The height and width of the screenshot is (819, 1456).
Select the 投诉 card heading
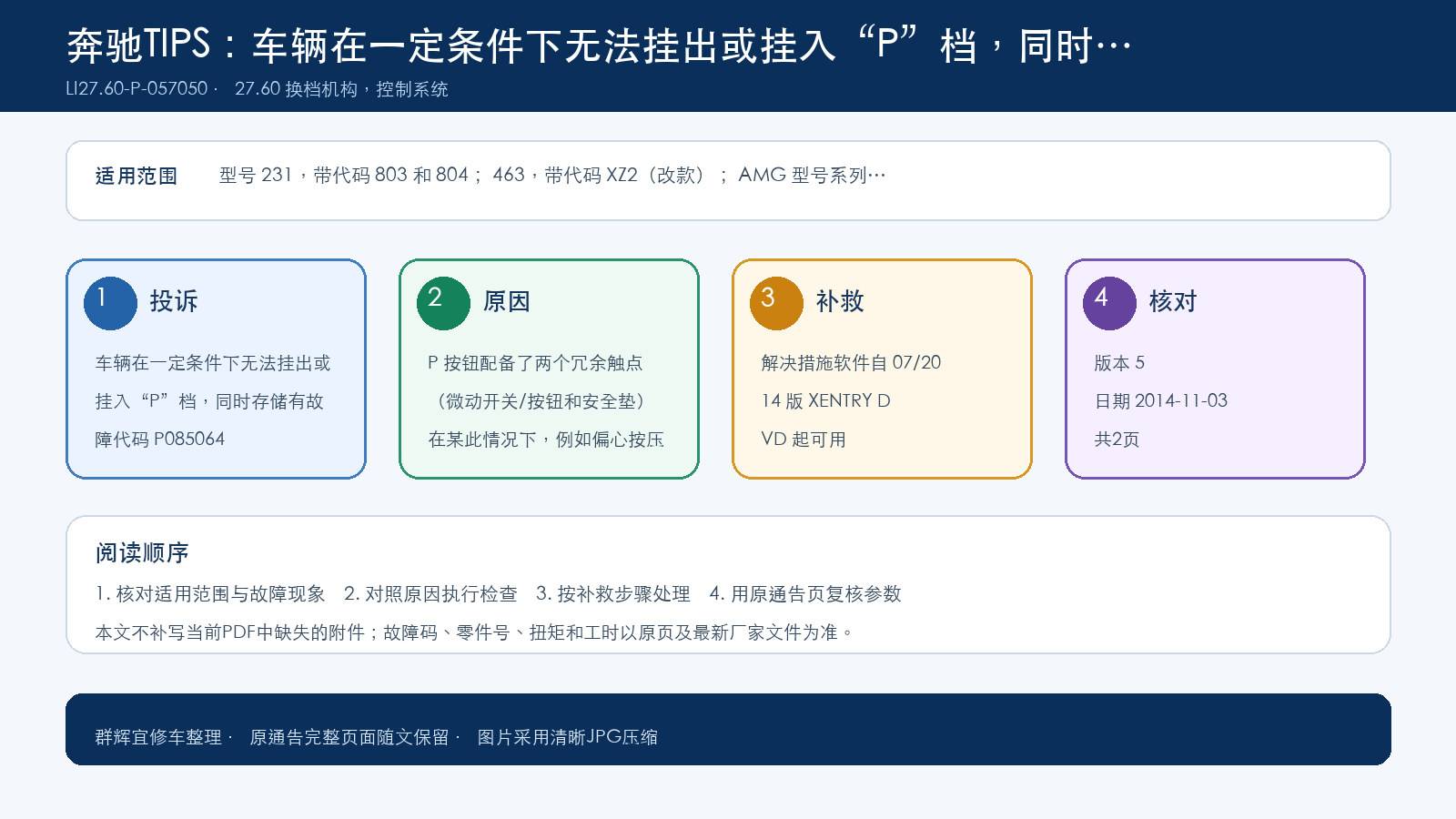click(174, 301)
